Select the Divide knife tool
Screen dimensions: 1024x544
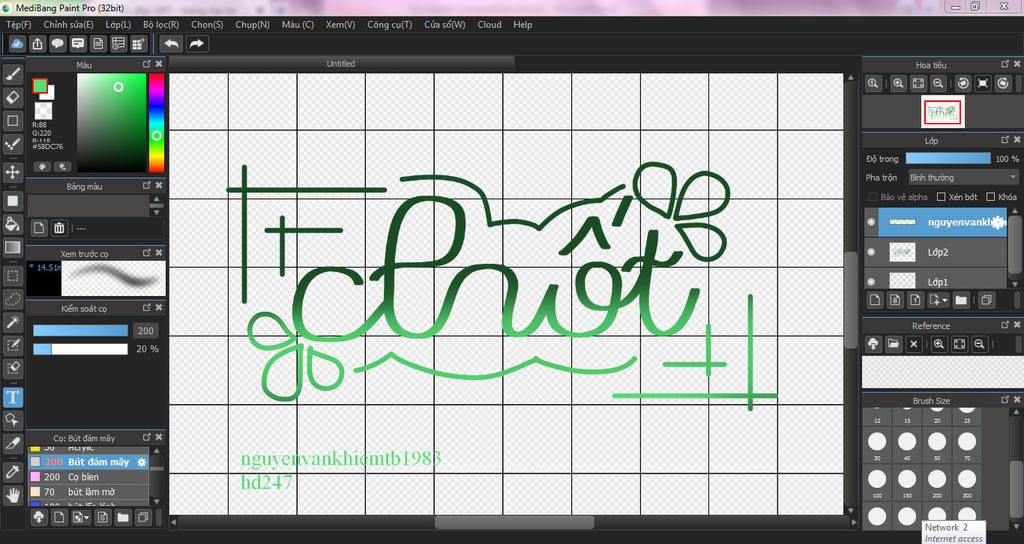(12, 443)
